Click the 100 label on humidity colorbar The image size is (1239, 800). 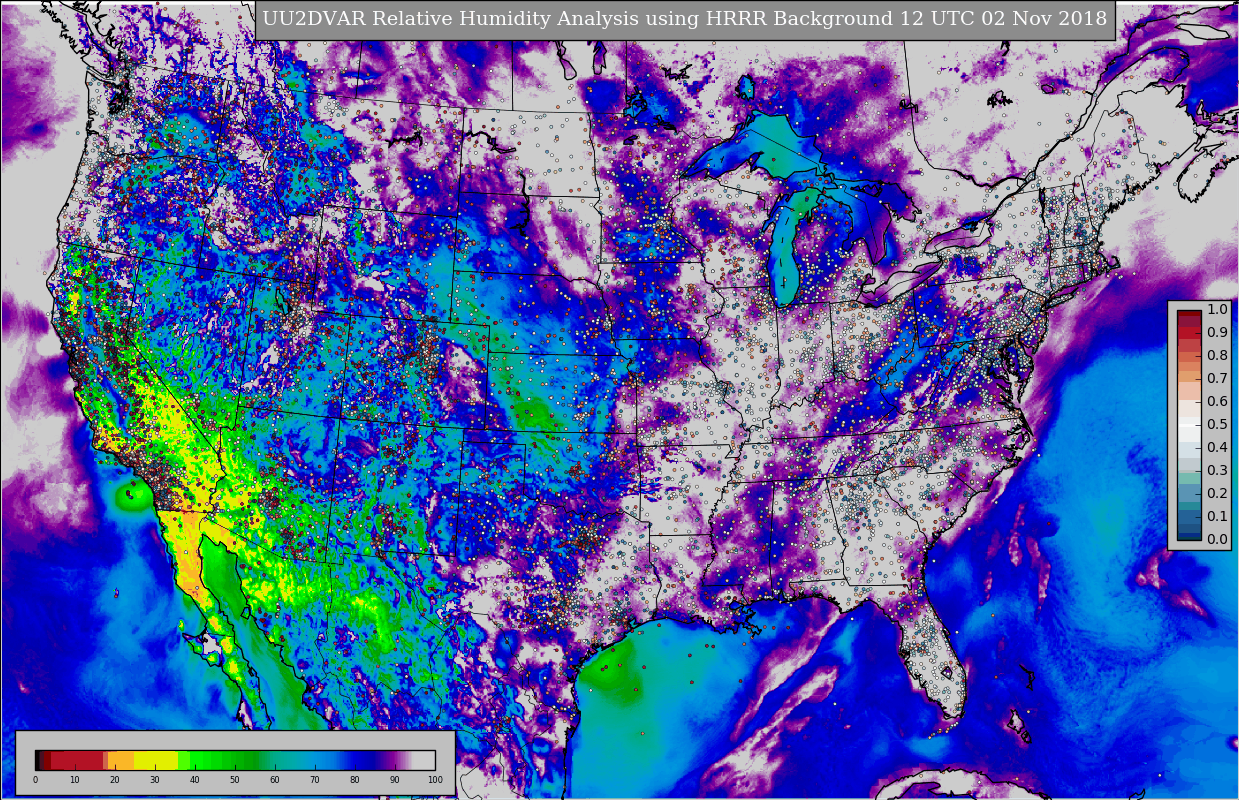(x=435, y=780)
